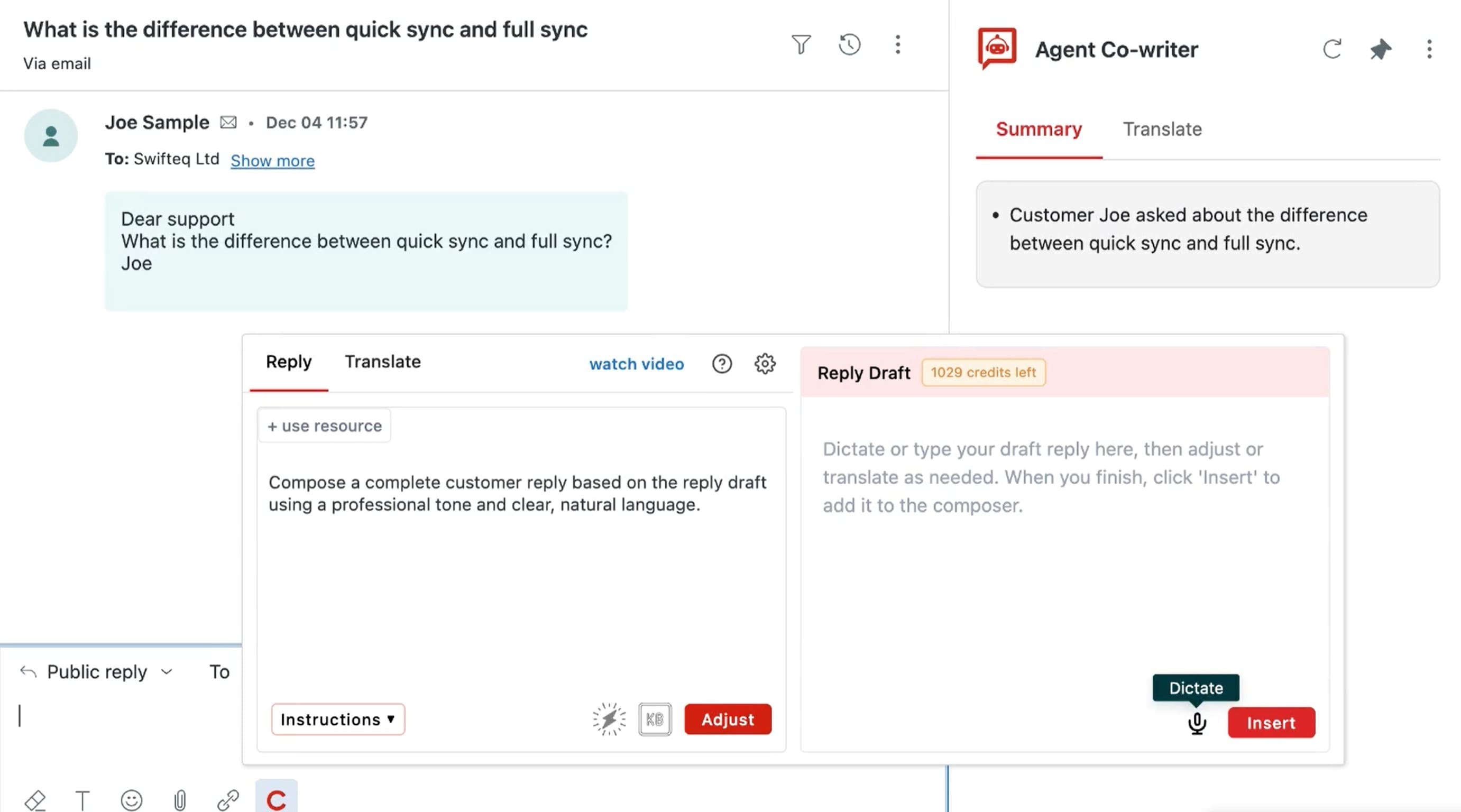Switch to Translate tab in Agent Co-writer sidebar
Image resolution: width=1461 pixels, height=812 pixels.
click(1162, 130)
